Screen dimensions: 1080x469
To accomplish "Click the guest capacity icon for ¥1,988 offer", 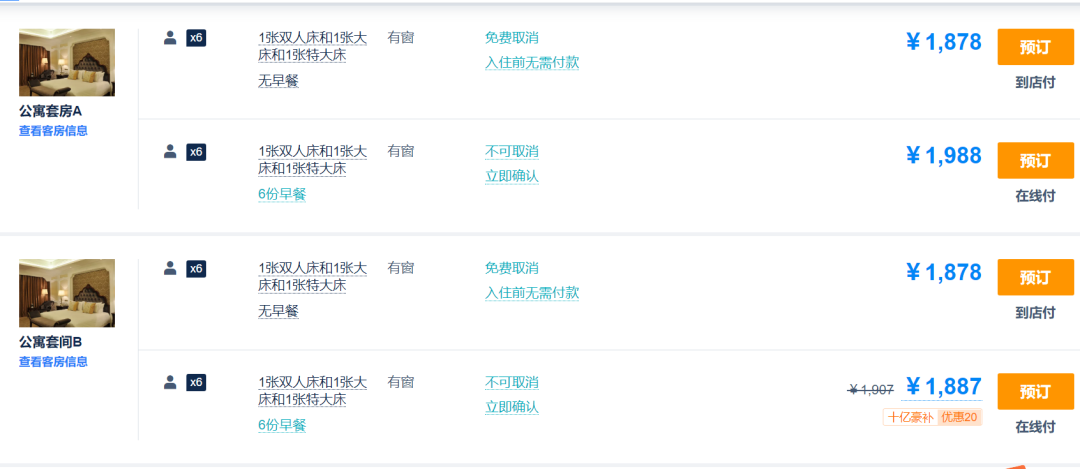I will point(196,152).
